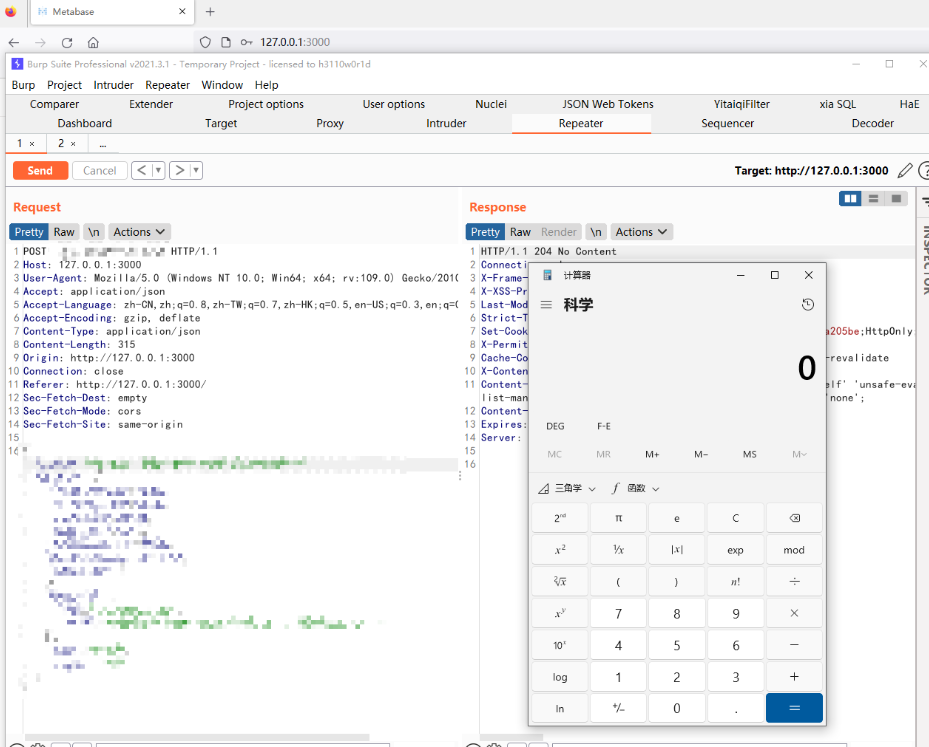Open the JSON Web Tokens tab
Viewport: 929px width, 747px height.
coord(608,104)
